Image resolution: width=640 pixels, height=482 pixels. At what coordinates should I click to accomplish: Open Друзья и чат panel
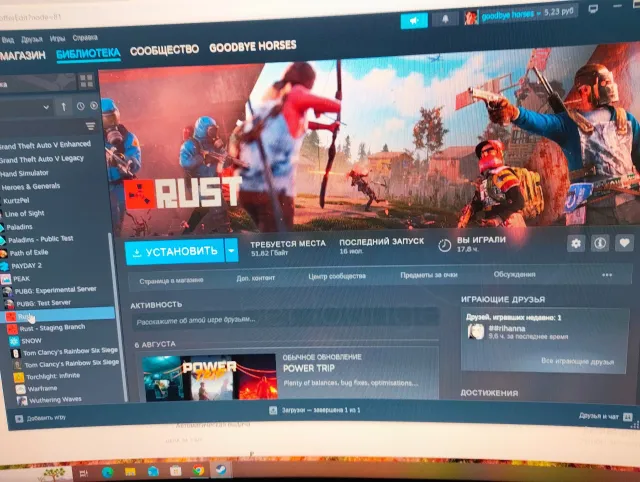point(606,416)
